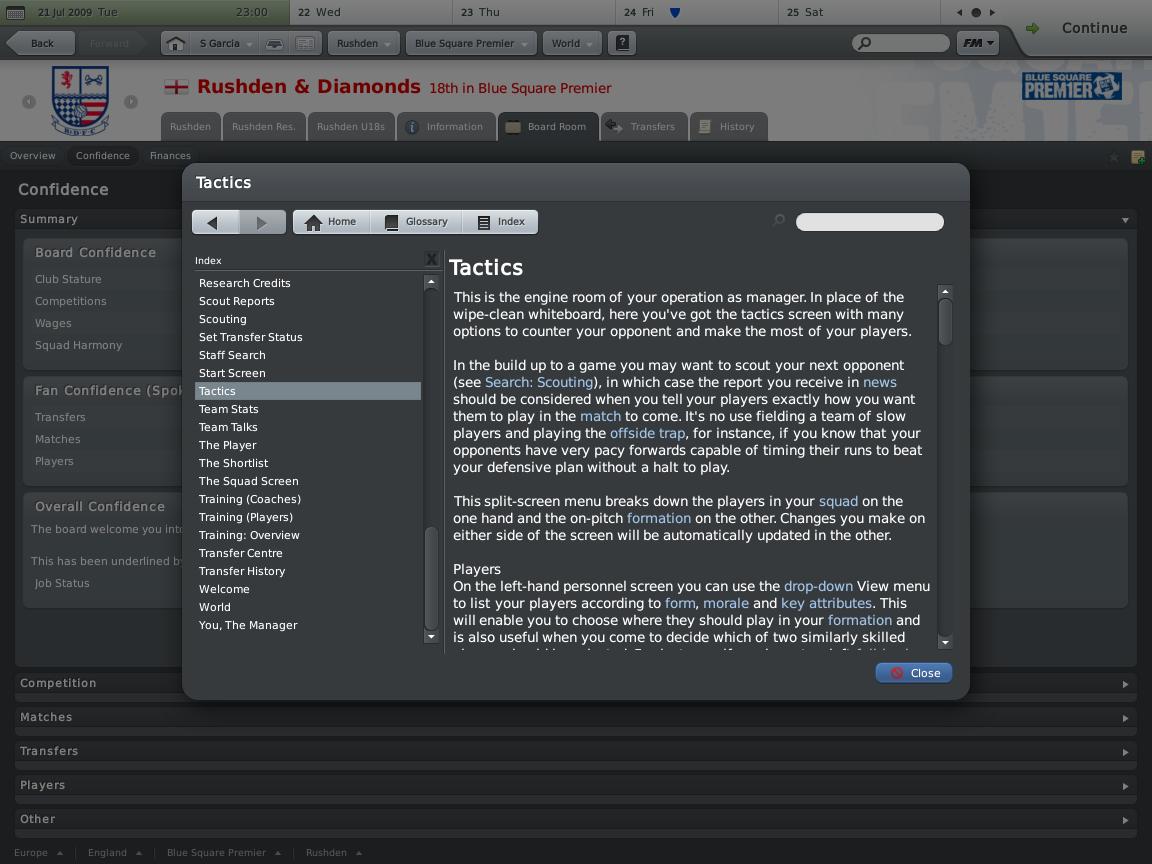The height and width of the screenshot is (864, 1152).
Task: Select Transfer Centre help topic
Action: [240, 553]
